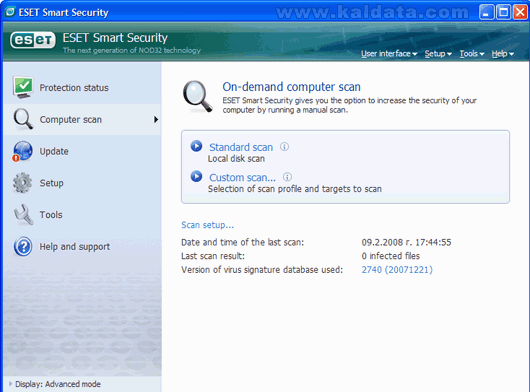Click the 'Local disk scan' description text
Screen dimensions: 530x392
click(x=236, y=158)
